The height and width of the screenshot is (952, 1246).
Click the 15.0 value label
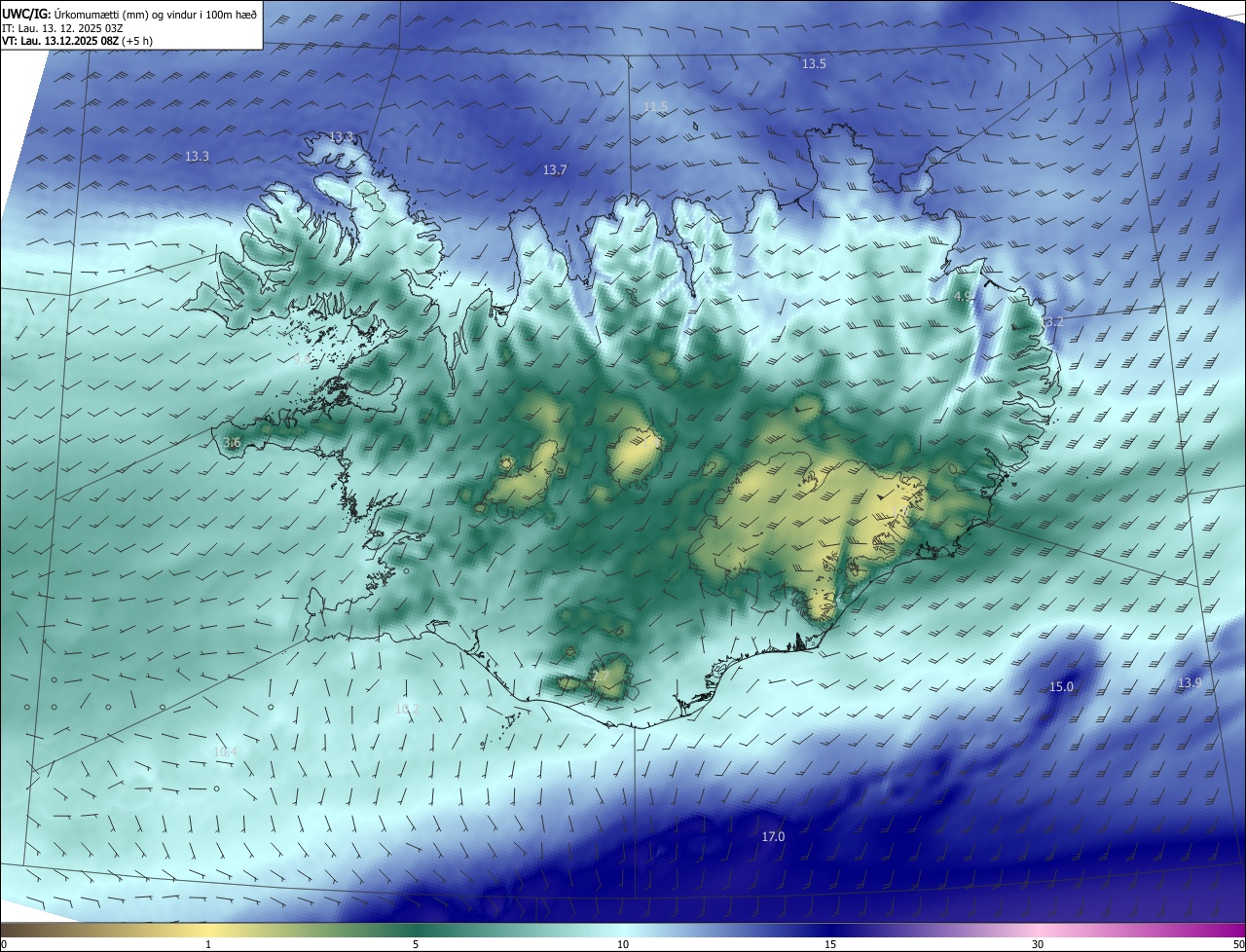(x=1061, y=687)
